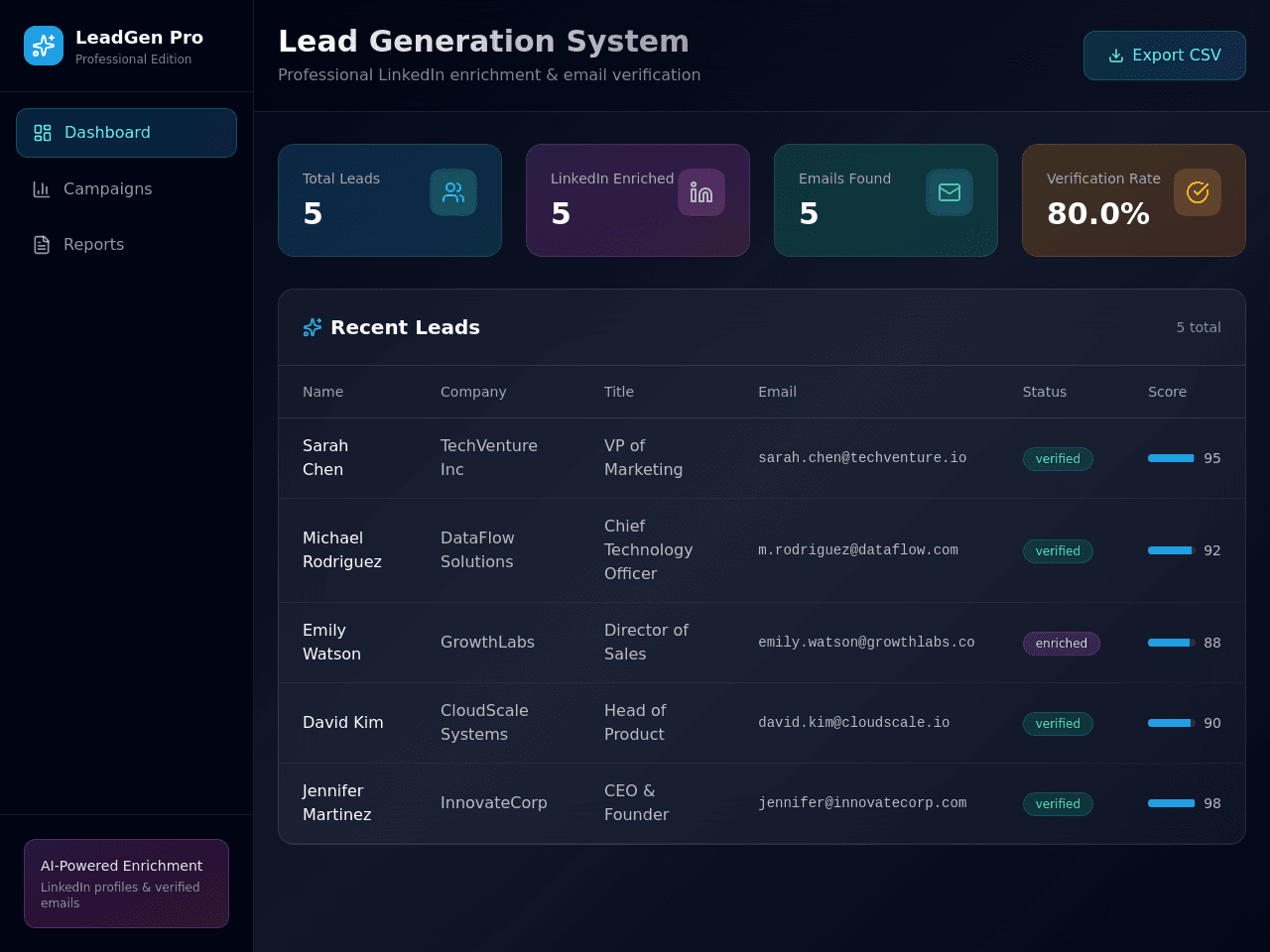Click the Lead Generation System heading
The width and height of the screenshot is (1270, 952).
pyautogui.click(x=483, y=41)
